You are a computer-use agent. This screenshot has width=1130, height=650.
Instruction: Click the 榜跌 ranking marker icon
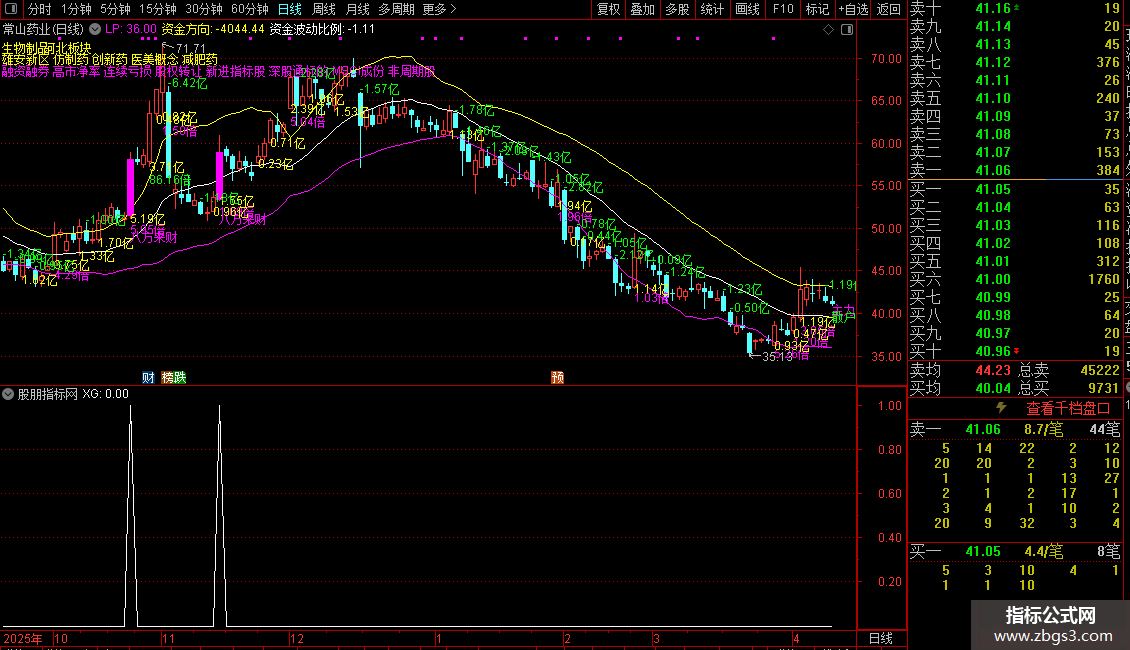[174, 378]
